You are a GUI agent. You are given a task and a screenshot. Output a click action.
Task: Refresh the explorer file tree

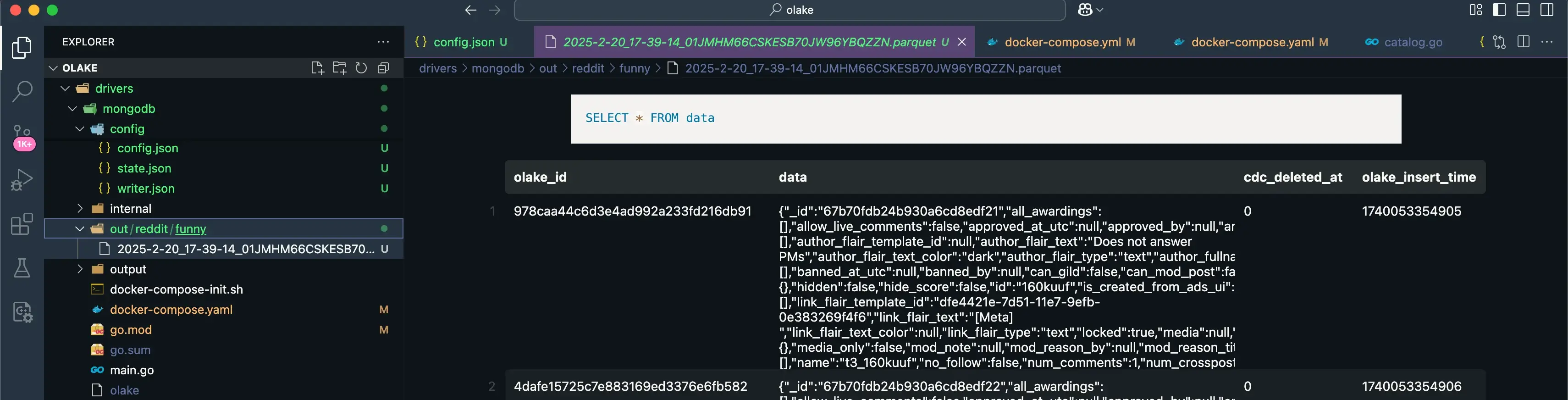361,68
